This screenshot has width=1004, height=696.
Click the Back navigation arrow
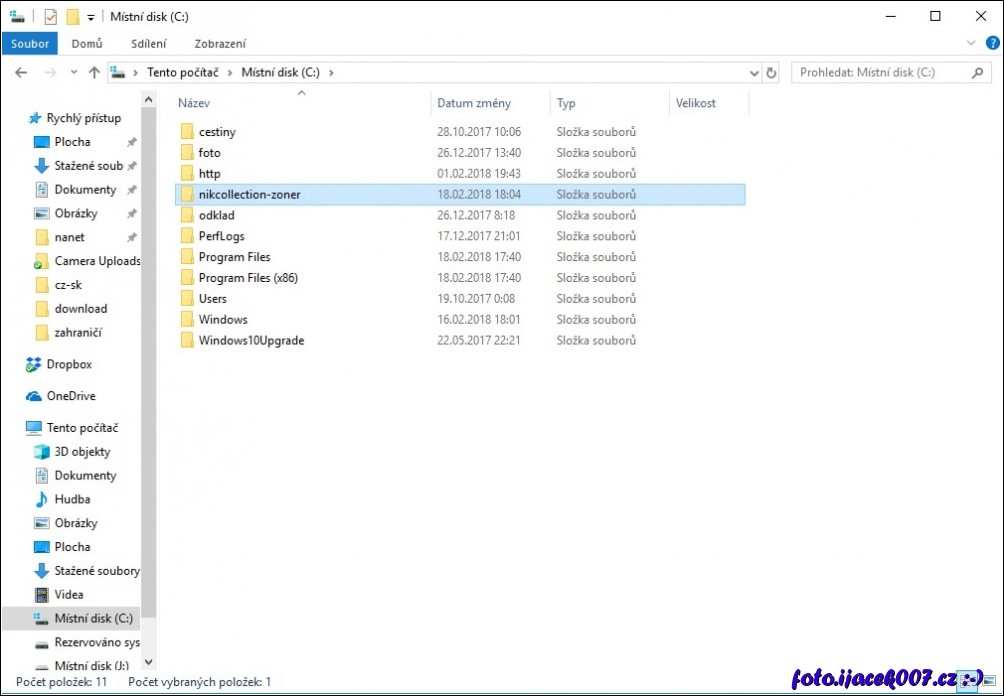tap(21, 73)
